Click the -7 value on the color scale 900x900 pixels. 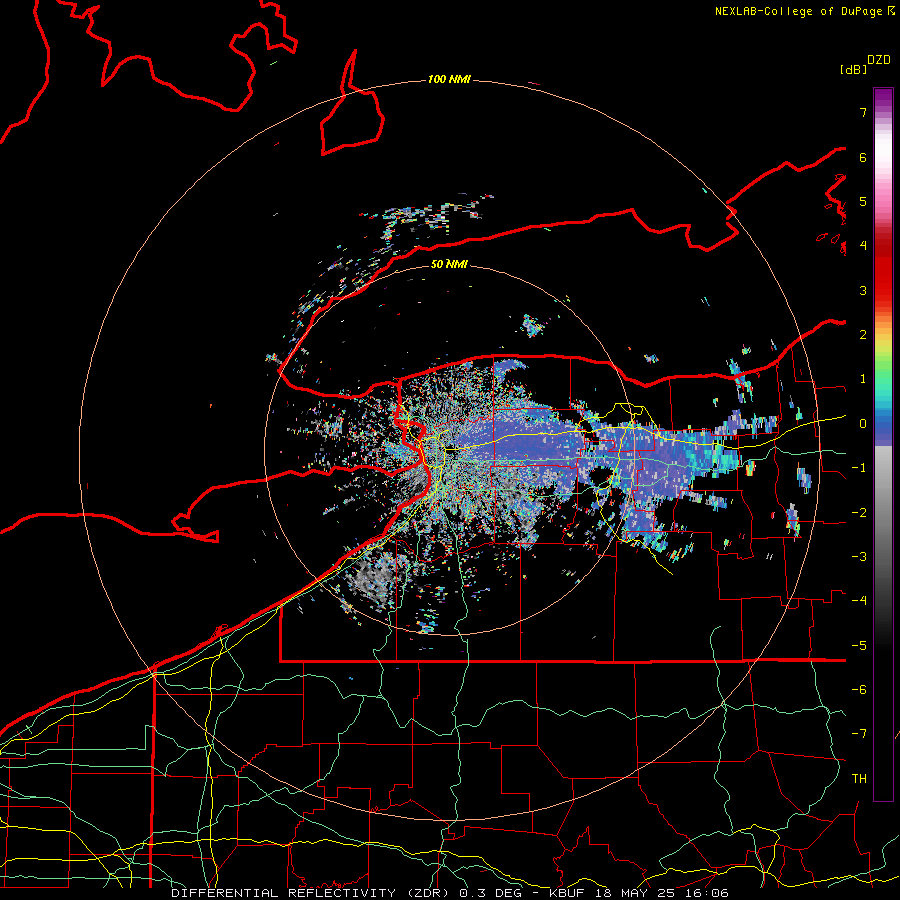859,734
